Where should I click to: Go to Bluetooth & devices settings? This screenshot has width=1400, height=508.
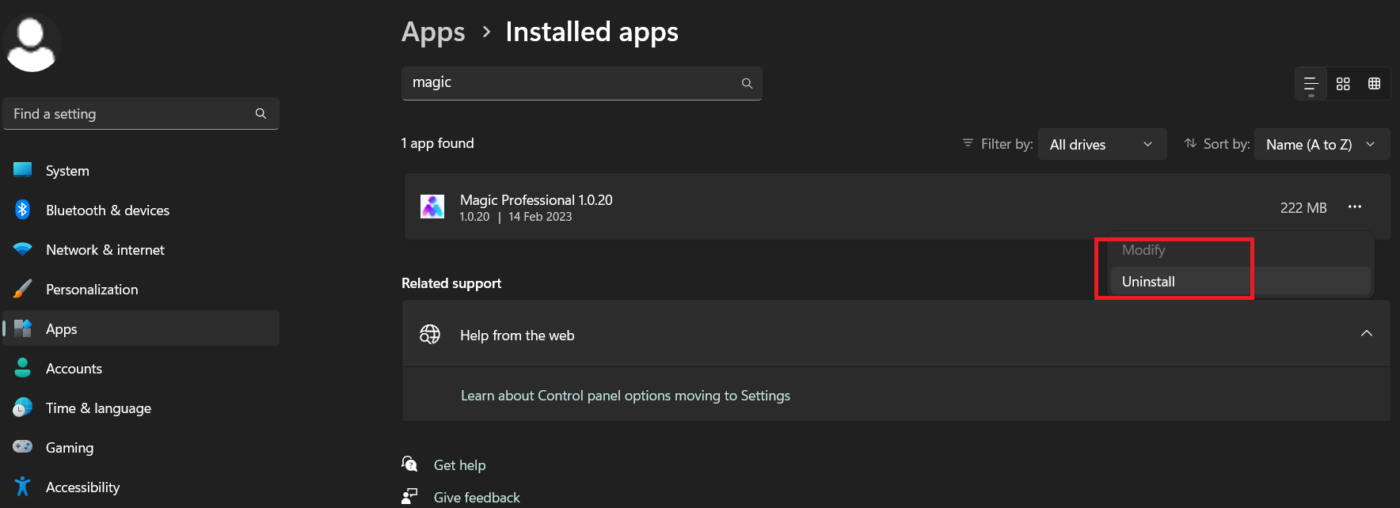107,210
